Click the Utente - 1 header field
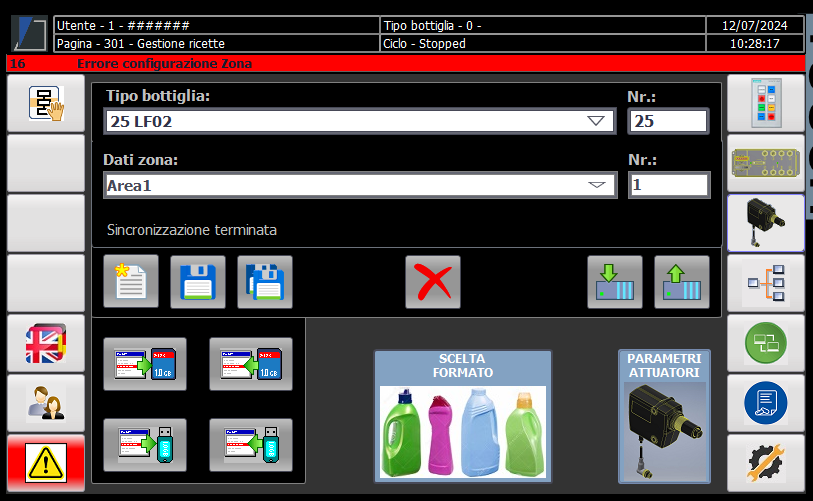The height and width of the screenshot is (501, 813). [x=217, y=25]
